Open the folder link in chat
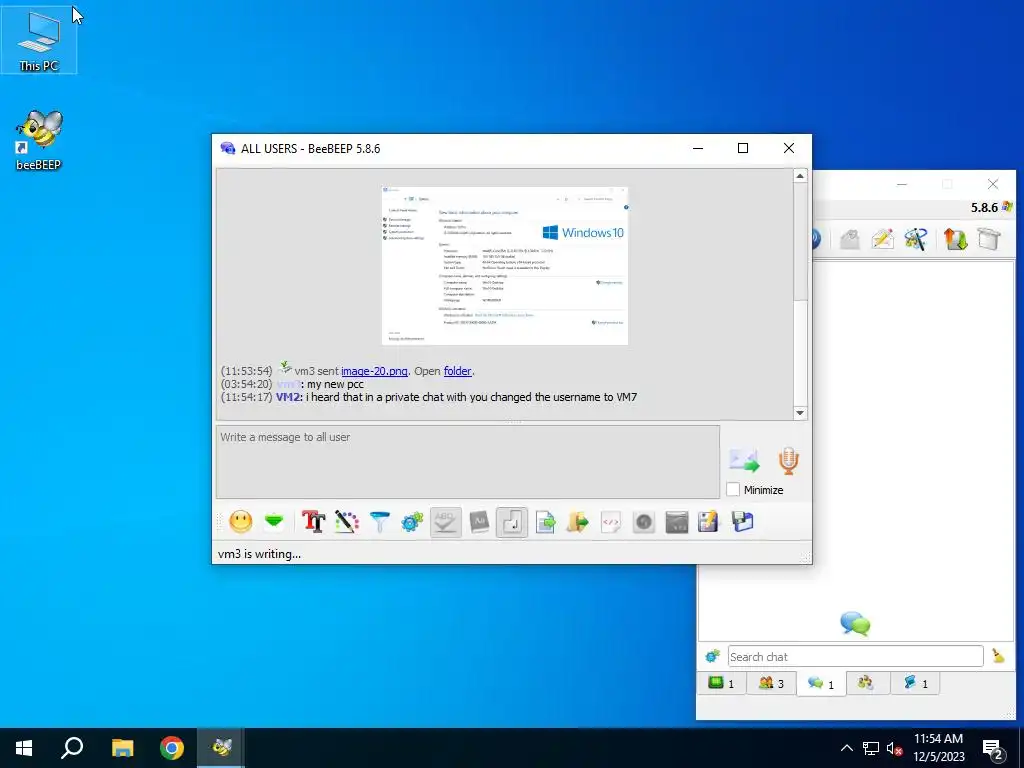This screenshot has width=1024, height=768. pos(457,371)
